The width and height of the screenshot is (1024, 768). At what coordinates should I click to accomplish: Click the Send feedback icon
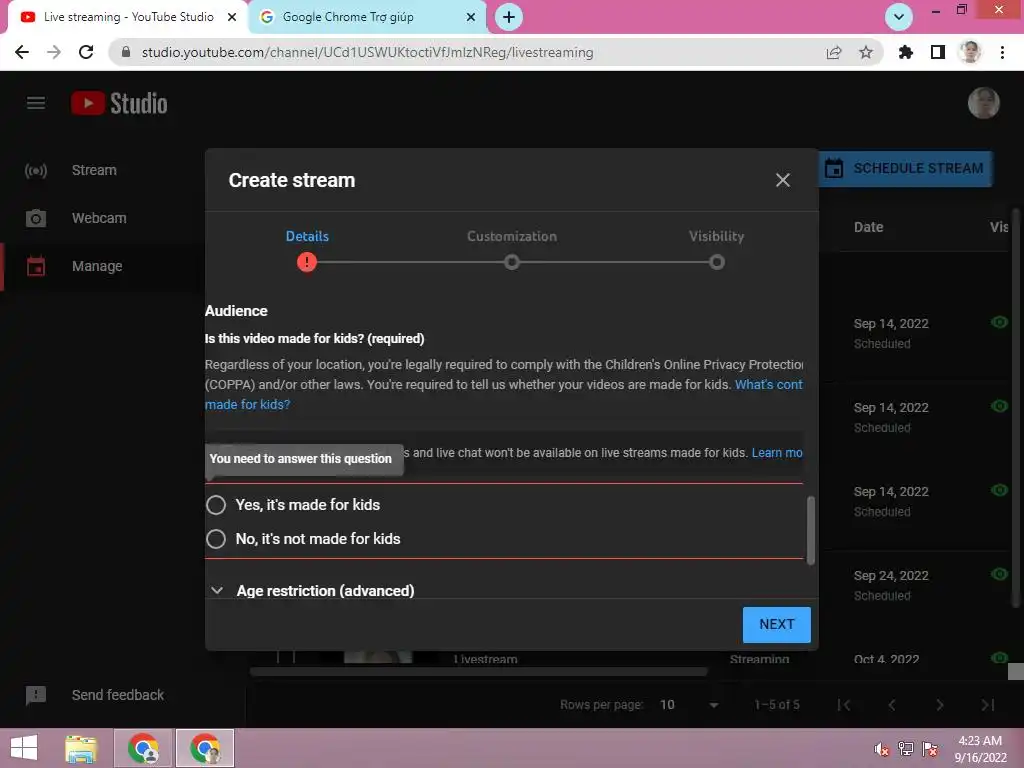click(x=35, y=695)
